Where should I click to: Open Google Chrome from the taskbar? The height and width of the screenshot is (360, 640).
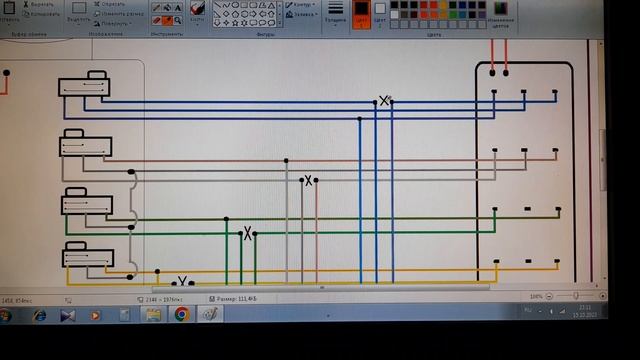click(182, 314)
